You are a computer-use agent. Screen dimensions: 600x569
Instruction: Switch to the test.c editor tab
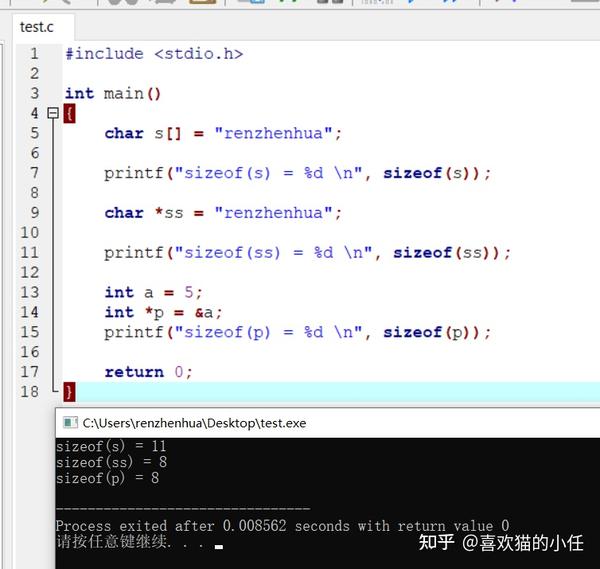37,27
